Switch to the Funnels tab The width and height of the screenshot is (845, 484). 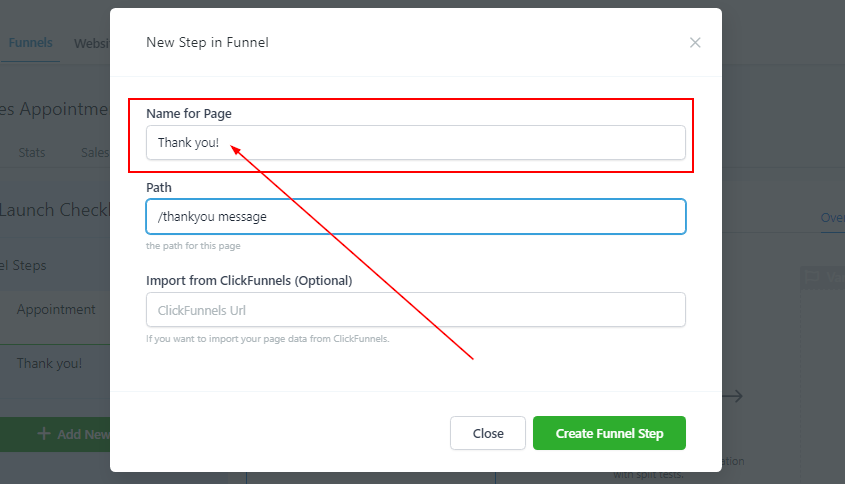(30, 43)
